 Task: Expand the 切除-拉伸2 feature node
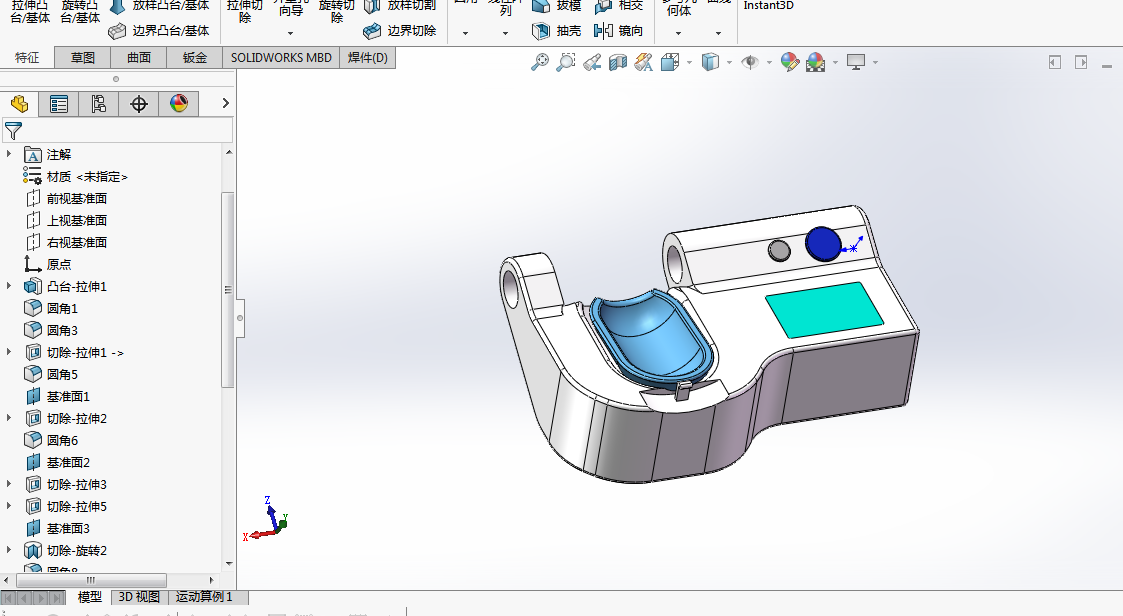pyautogui.click(x=9, y=418)
